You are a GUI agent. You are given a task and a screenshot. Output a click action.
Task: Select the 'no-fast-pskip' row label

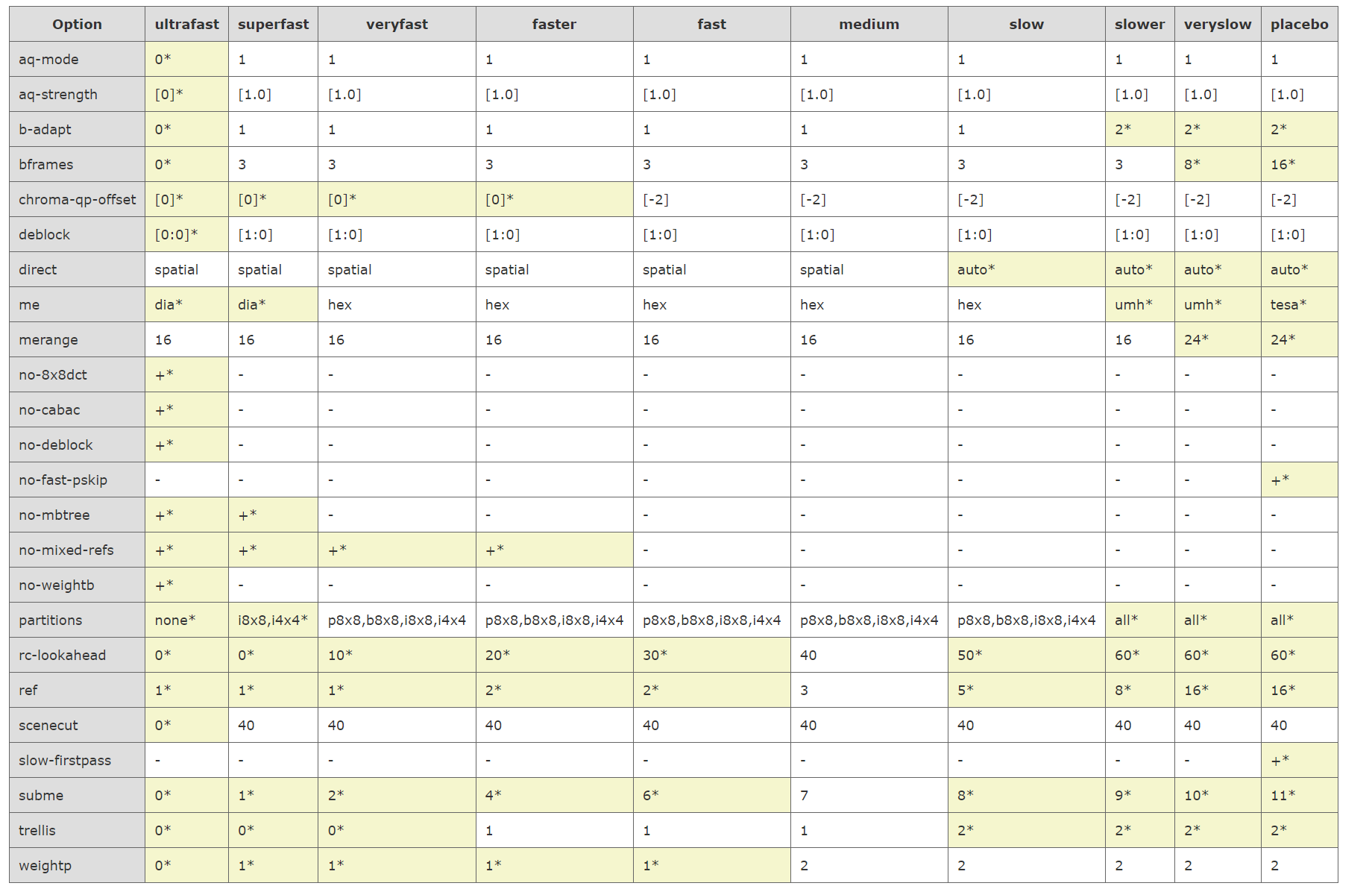(x=63, y=480)
